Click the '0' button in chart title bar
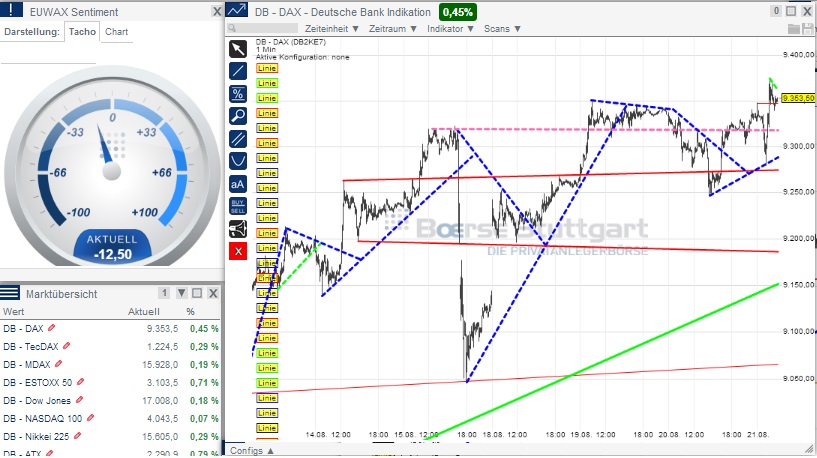 tap(776, 11)
